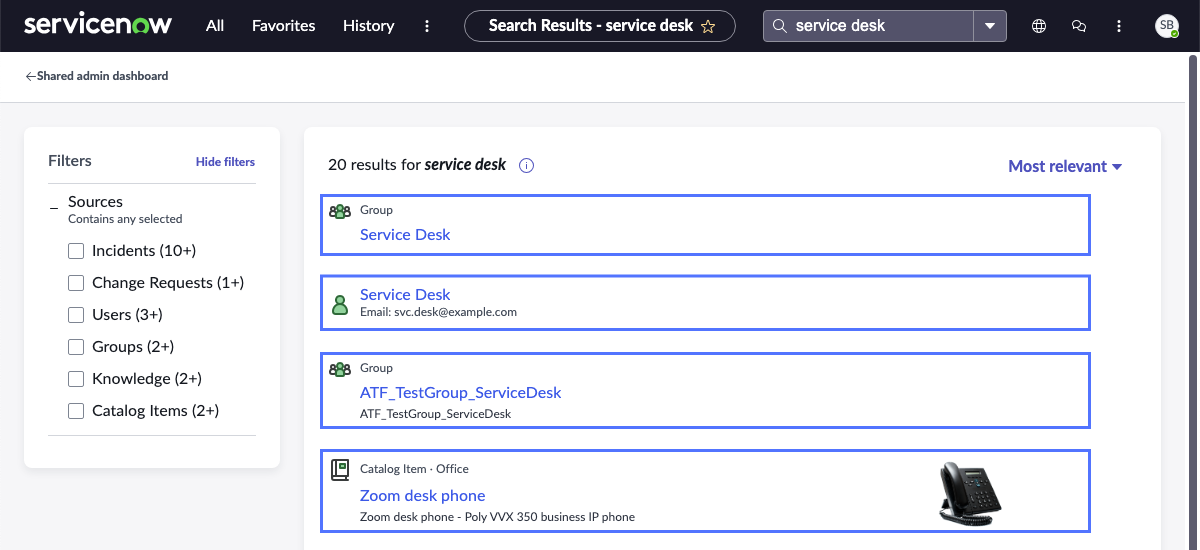1200x550 pixels.
Task: Check the Incidents (10+) filter
Action: [x=76, y=251]
